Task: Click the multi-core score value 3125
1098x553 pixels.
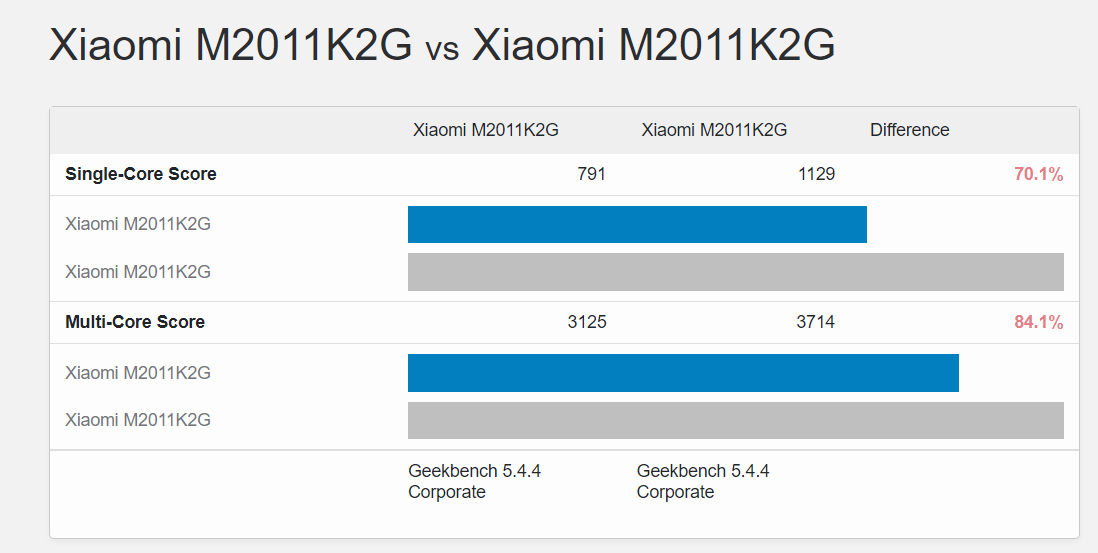Action: [x=586, y=322]
